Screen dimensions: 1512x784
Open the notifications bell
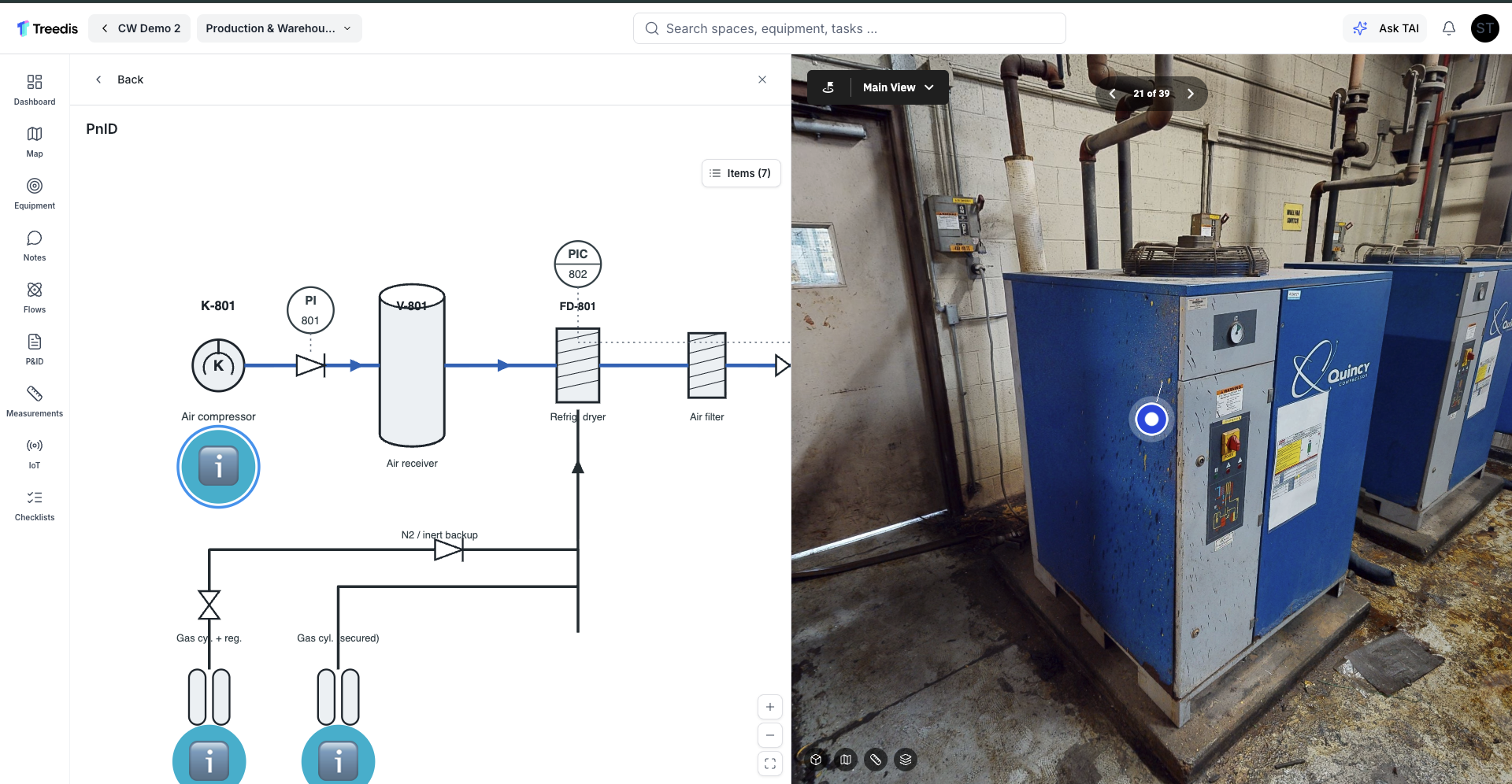point(1449,28)
